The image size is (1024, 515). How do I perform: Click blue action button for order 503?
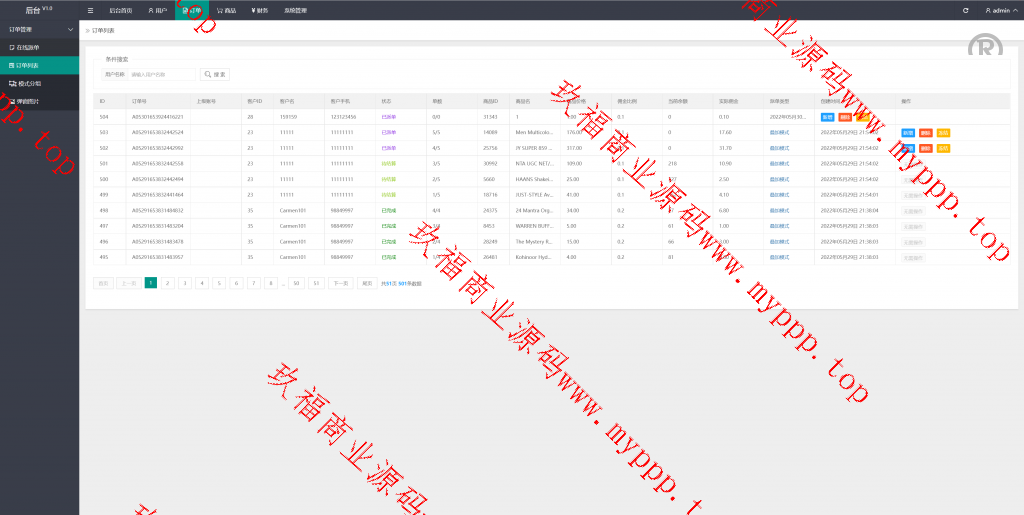pos(908,132)
